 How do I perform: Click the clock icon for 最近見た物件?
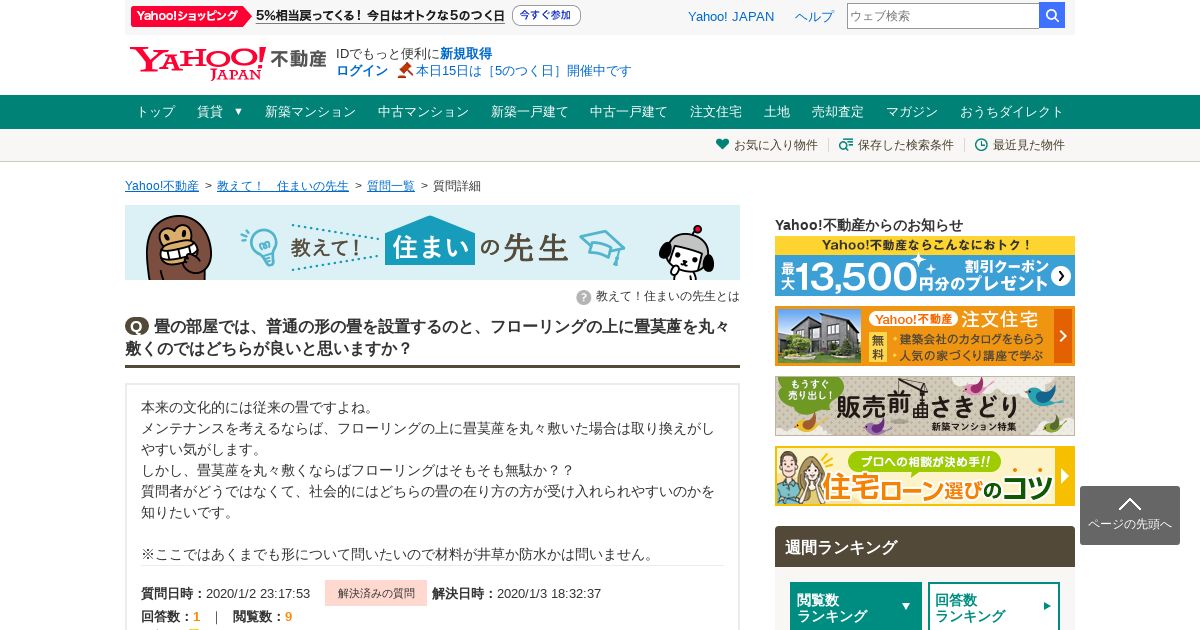click(981, 145)
